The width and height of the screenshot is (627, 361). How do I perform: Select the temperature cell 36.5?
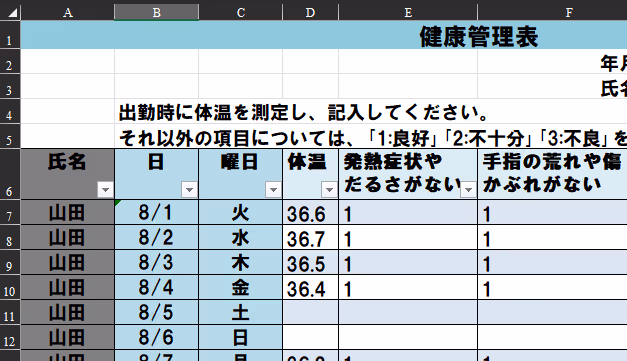pos(311,262)
